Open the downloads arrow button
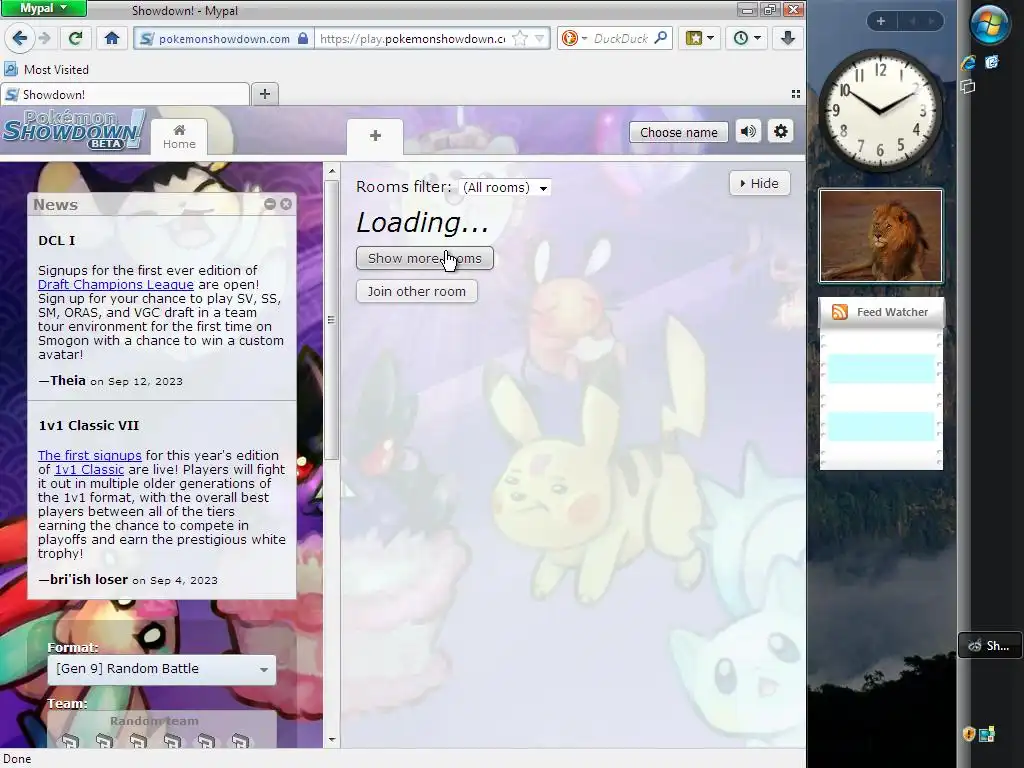The image size is (1024, 768). 788,38
